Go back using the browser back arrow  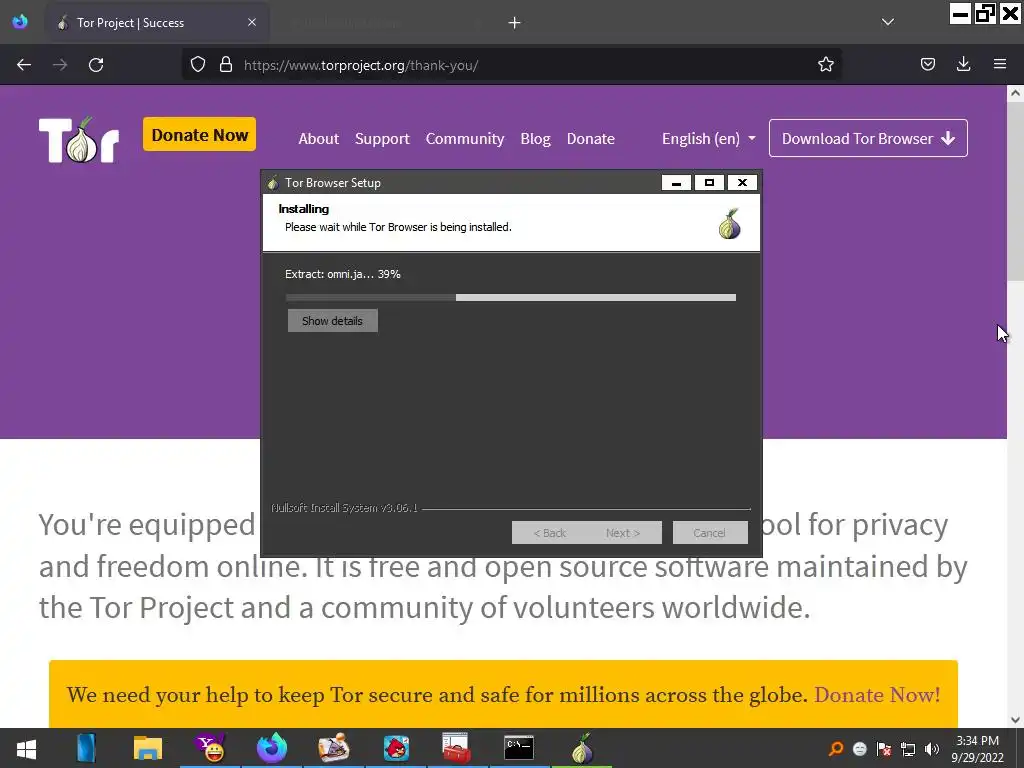tap(24, 65)
